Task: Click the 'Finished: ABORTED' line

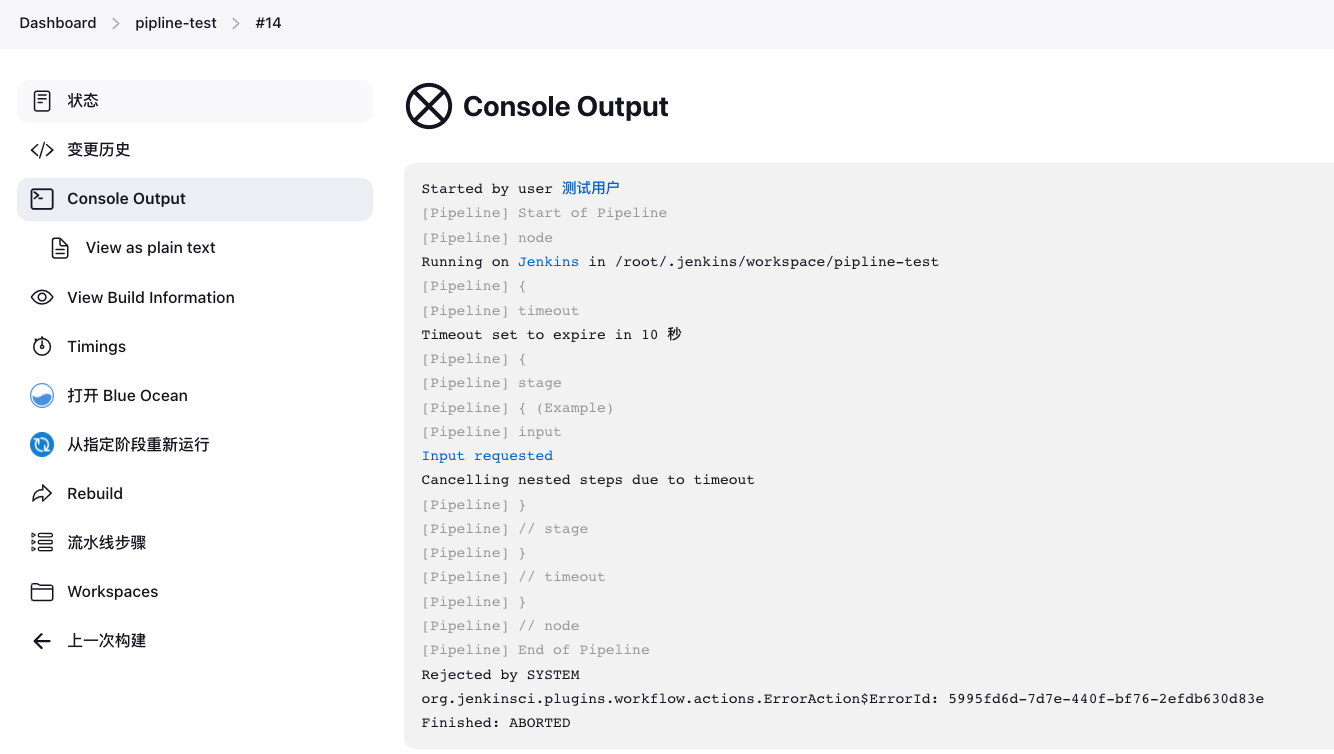Action: (x=496, y=723)
